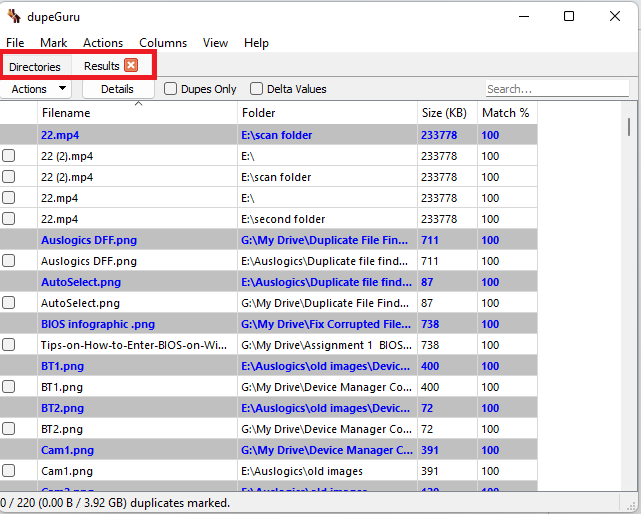This screenshot has height=514, width=641.
Task: Close the Results tab with orange X
Action: (x=131, y=66)
